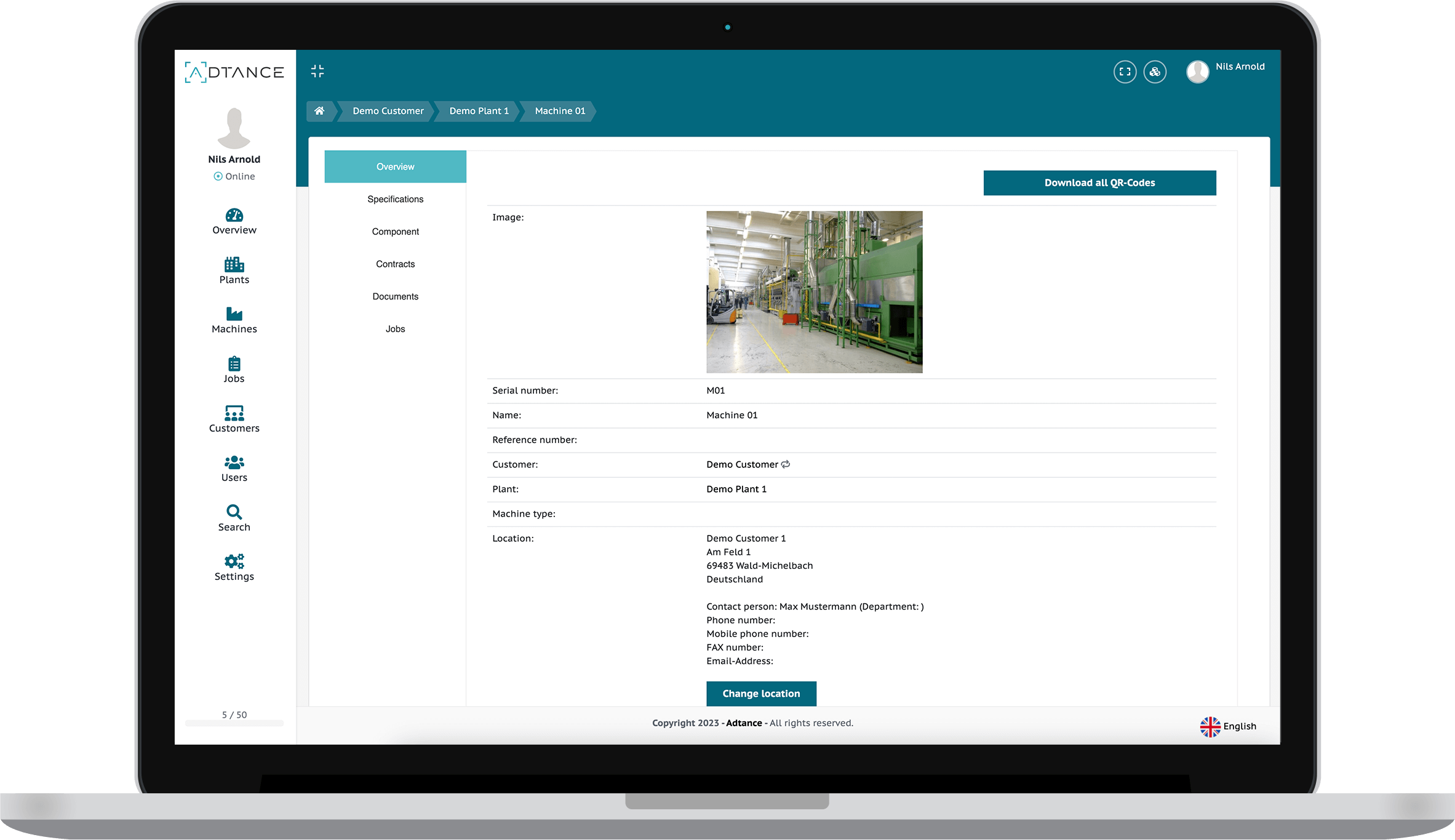Click the home breadcrumb icon
The height and width of the screenshot is (840, 1455).
320,110
